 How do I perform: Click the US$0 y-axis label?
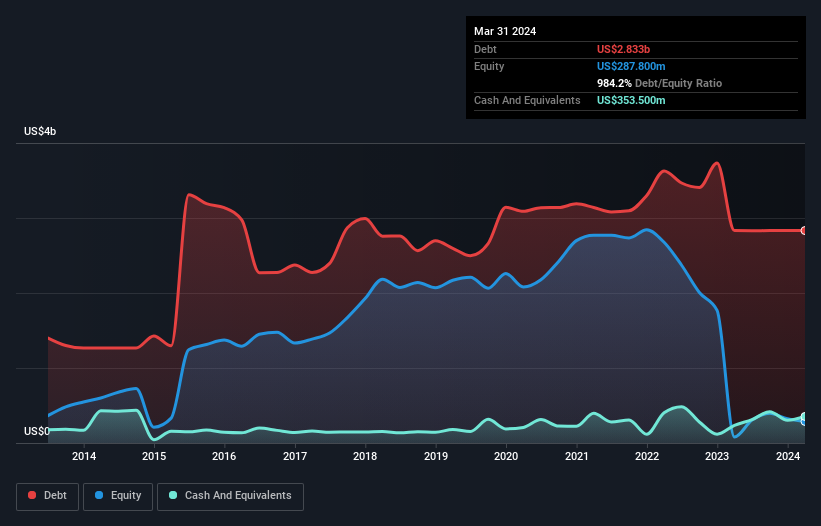click(37, 431)
